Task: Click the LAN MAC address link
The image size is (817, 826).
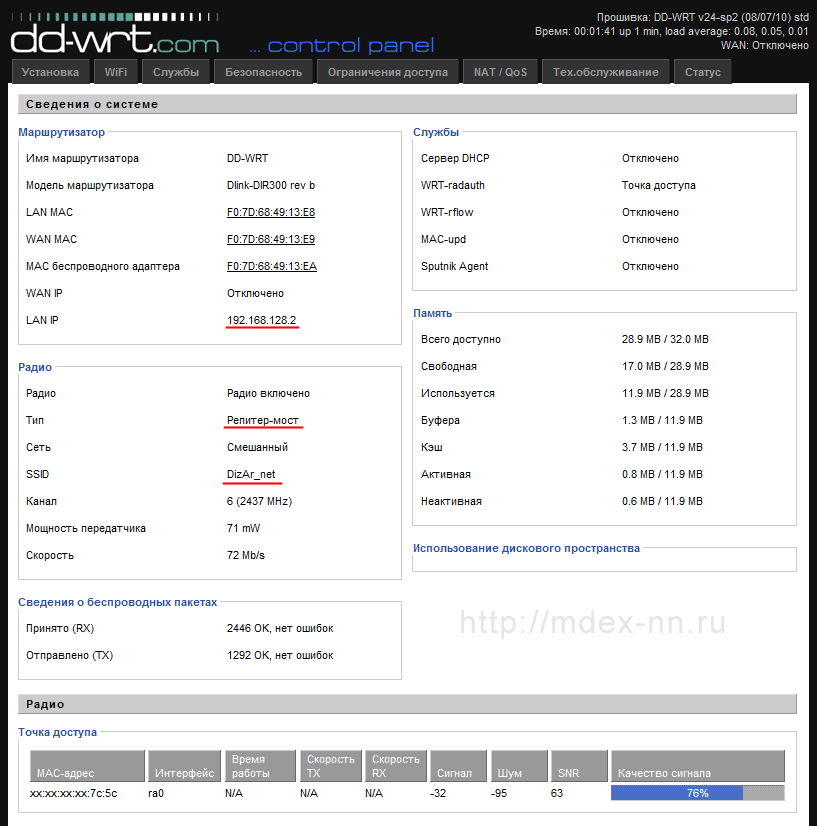Action: [x=271, y=212]
